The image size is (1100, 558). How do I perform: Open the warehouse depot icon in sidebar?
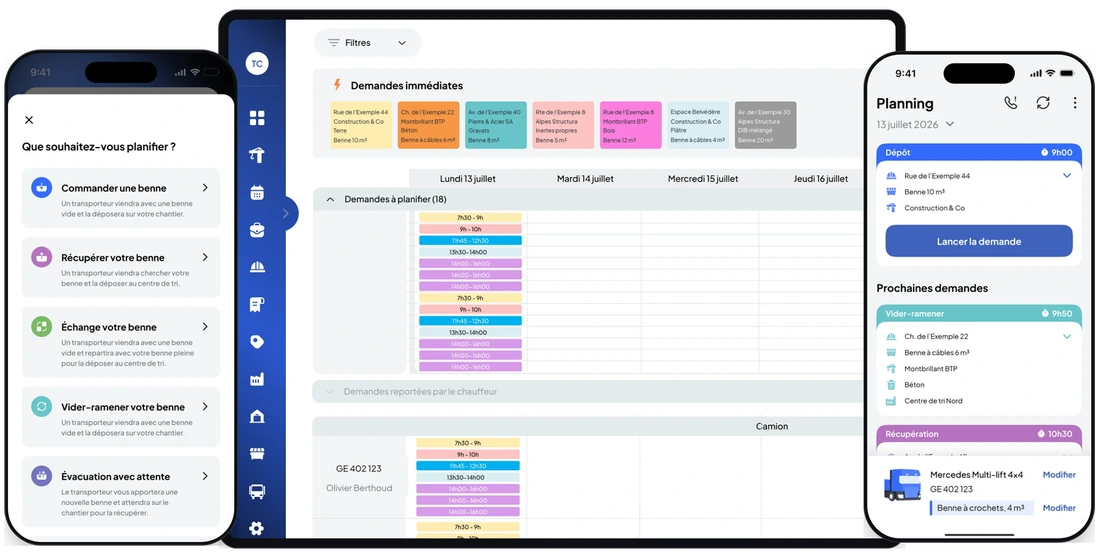(x=257, y=416)
